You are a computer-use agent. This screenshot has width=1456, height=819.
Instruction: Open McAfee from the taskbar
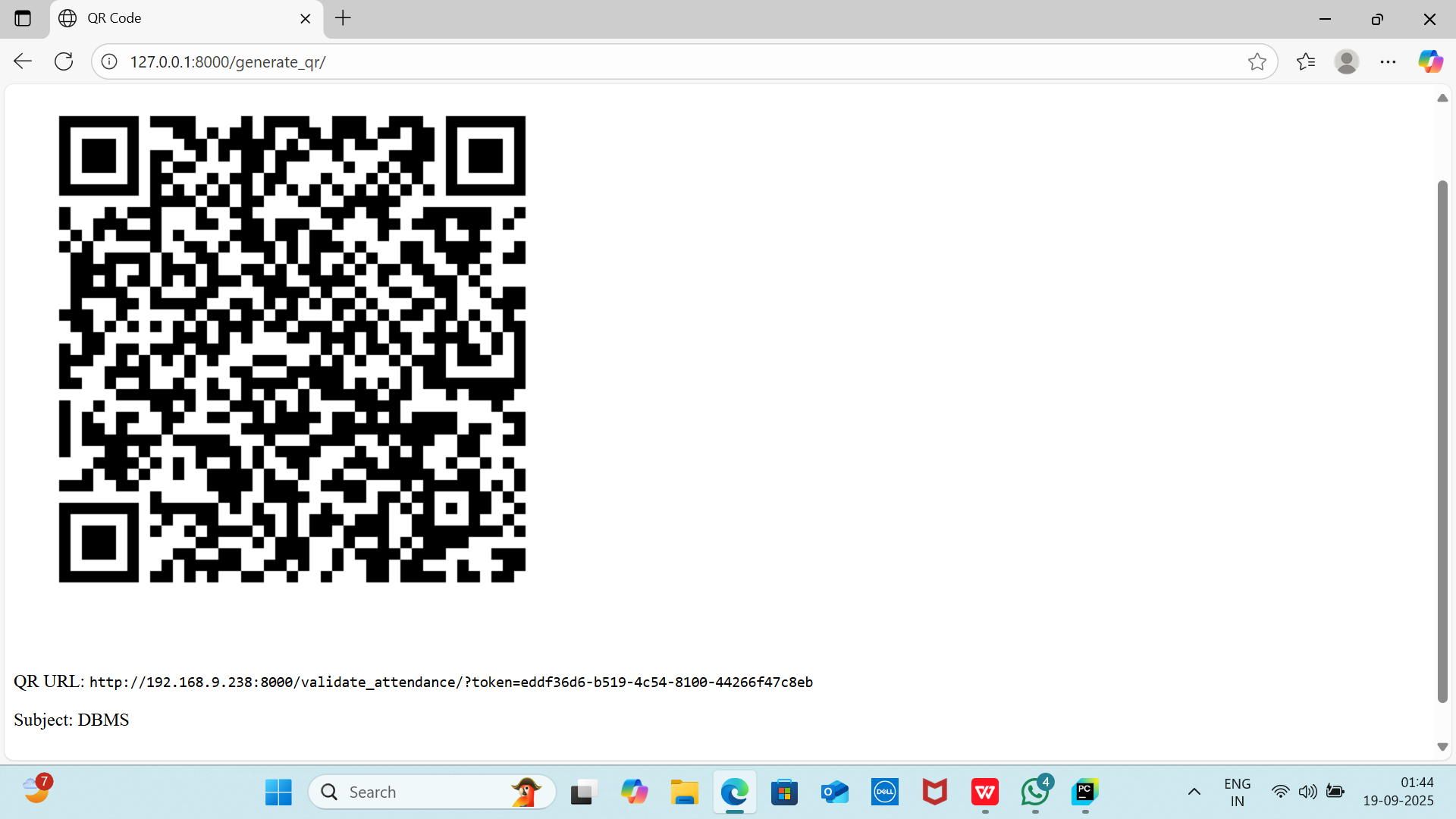934,792
